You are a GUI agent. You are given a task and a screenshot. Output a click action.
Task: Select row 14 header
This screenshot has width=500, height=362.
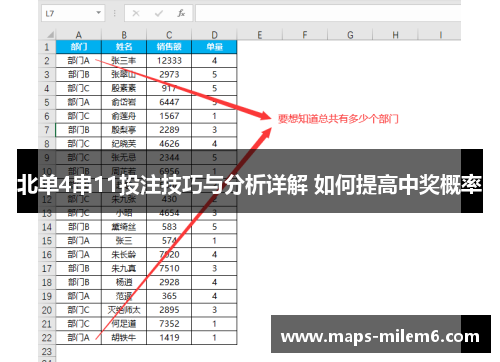click(47, 227)
